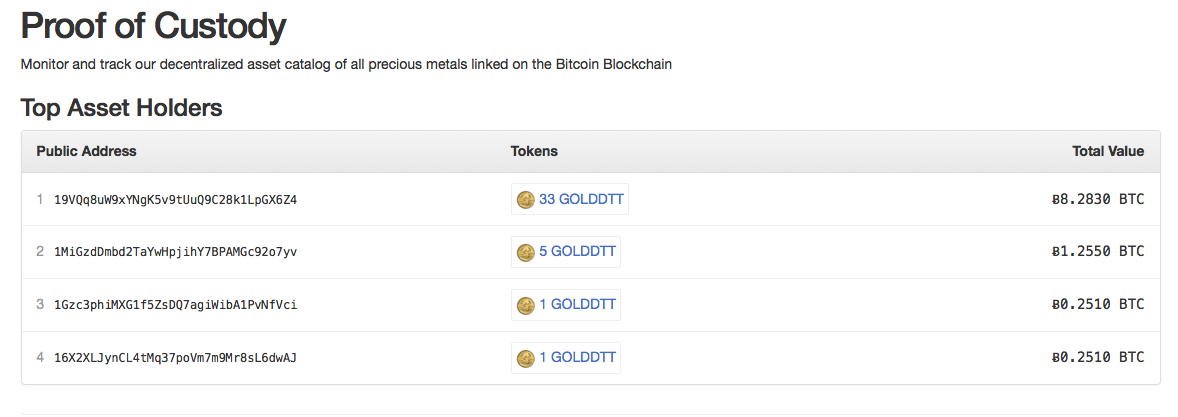Viewport: 1178px width, 417px height.
Task: Select address 19VQq8uW9xYNgK5v9tUuQ9C28k1LpGX6Z4
Action: (176, 200)
